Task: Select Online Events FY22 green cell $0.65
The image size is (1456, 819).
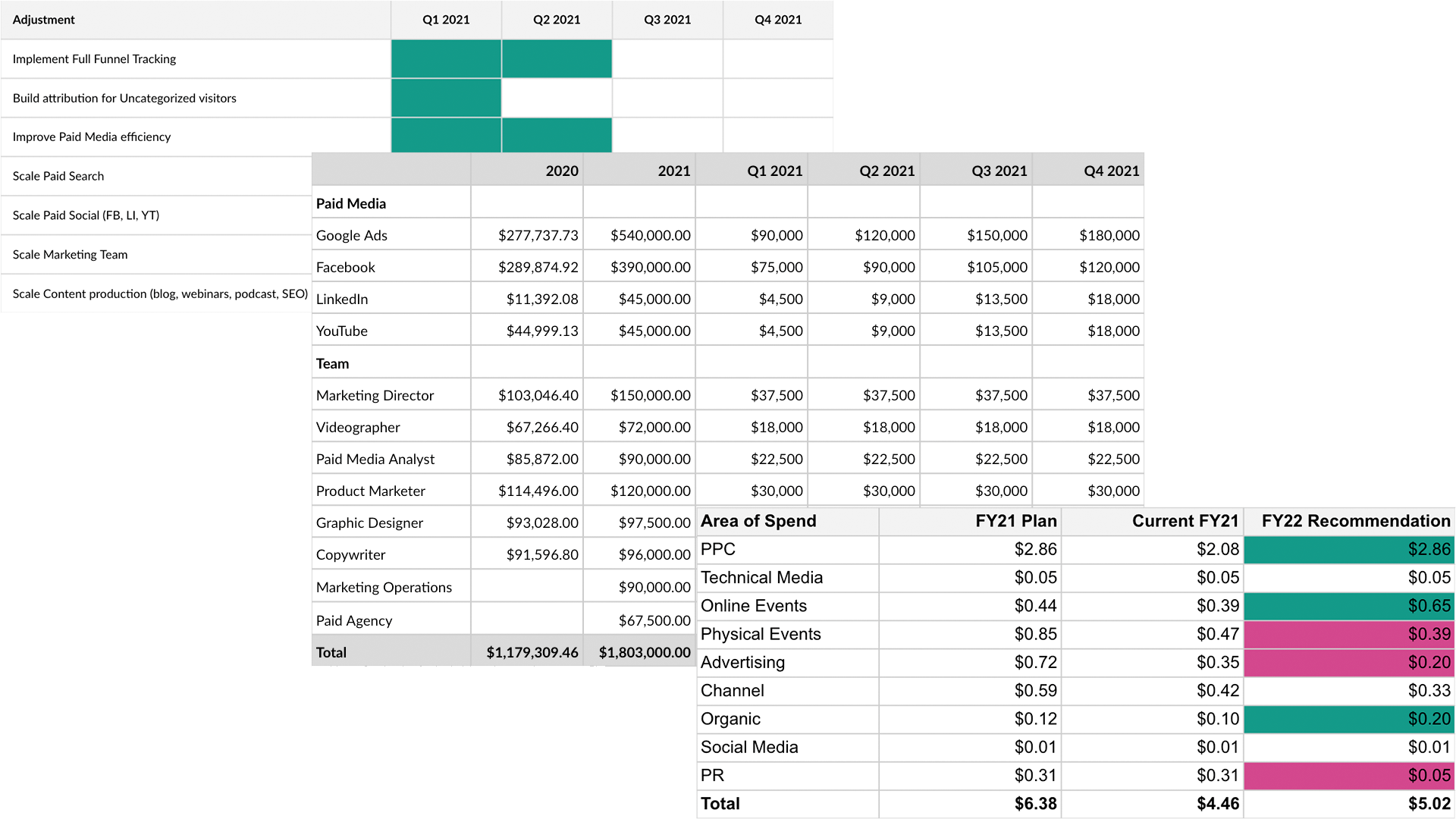Action: coord(1349,606)
